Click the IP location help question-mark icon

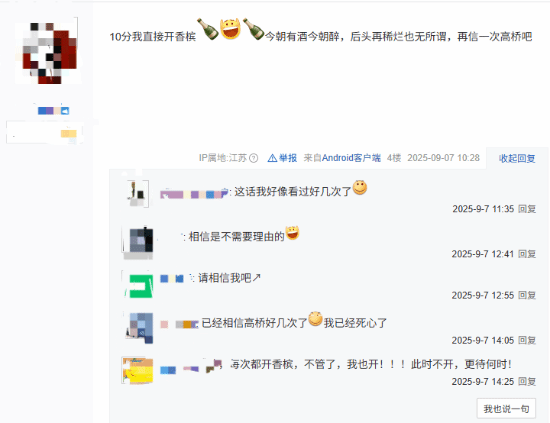click(x=254, y=159)
